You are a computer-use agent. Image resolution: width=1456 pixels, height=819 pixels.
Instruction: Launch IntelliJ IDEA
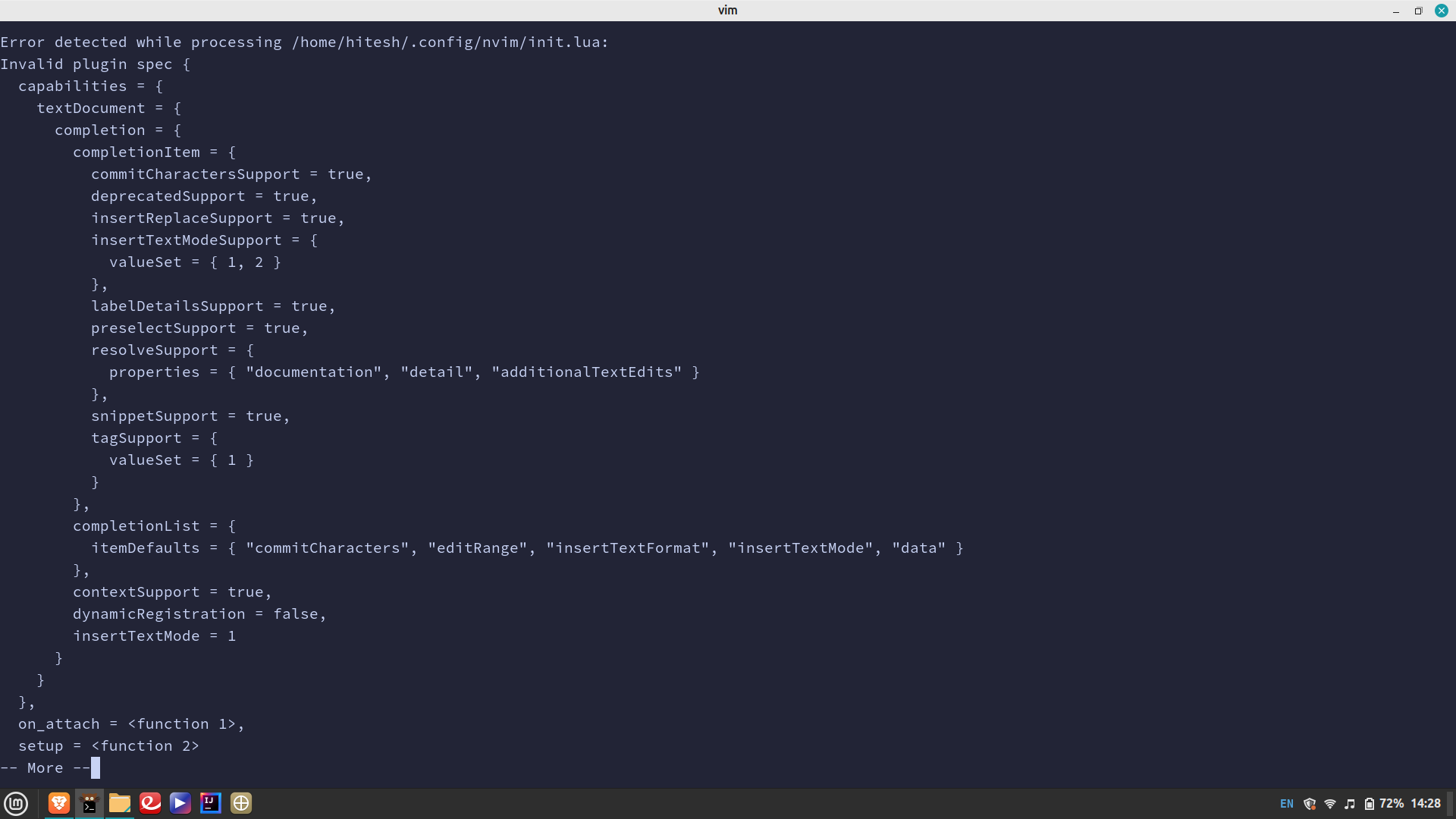[x=210, y=803]
